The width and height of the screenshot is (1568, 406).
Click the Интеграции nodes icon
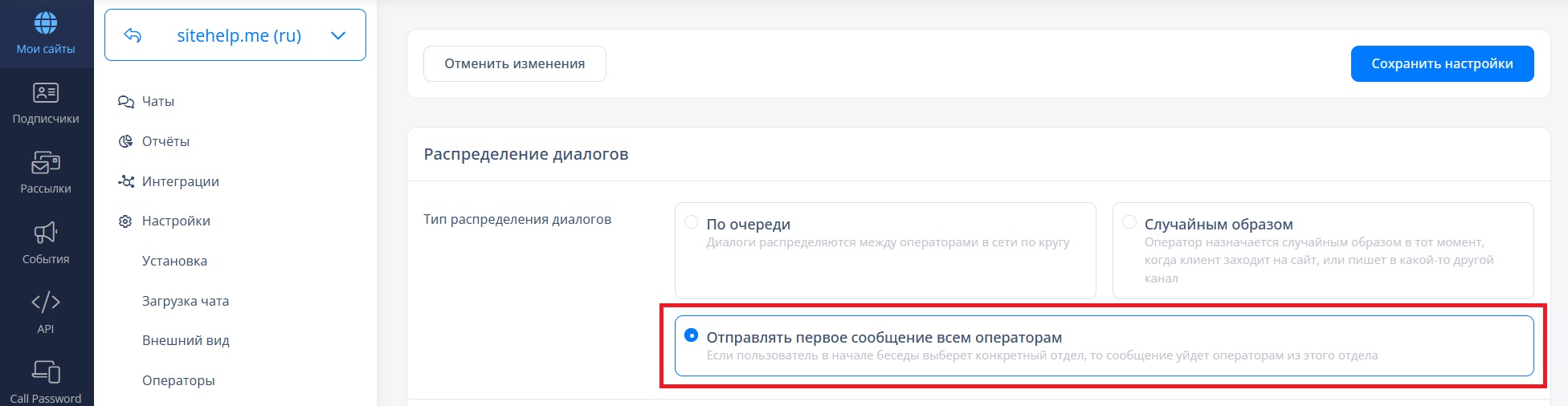point(125,182)
